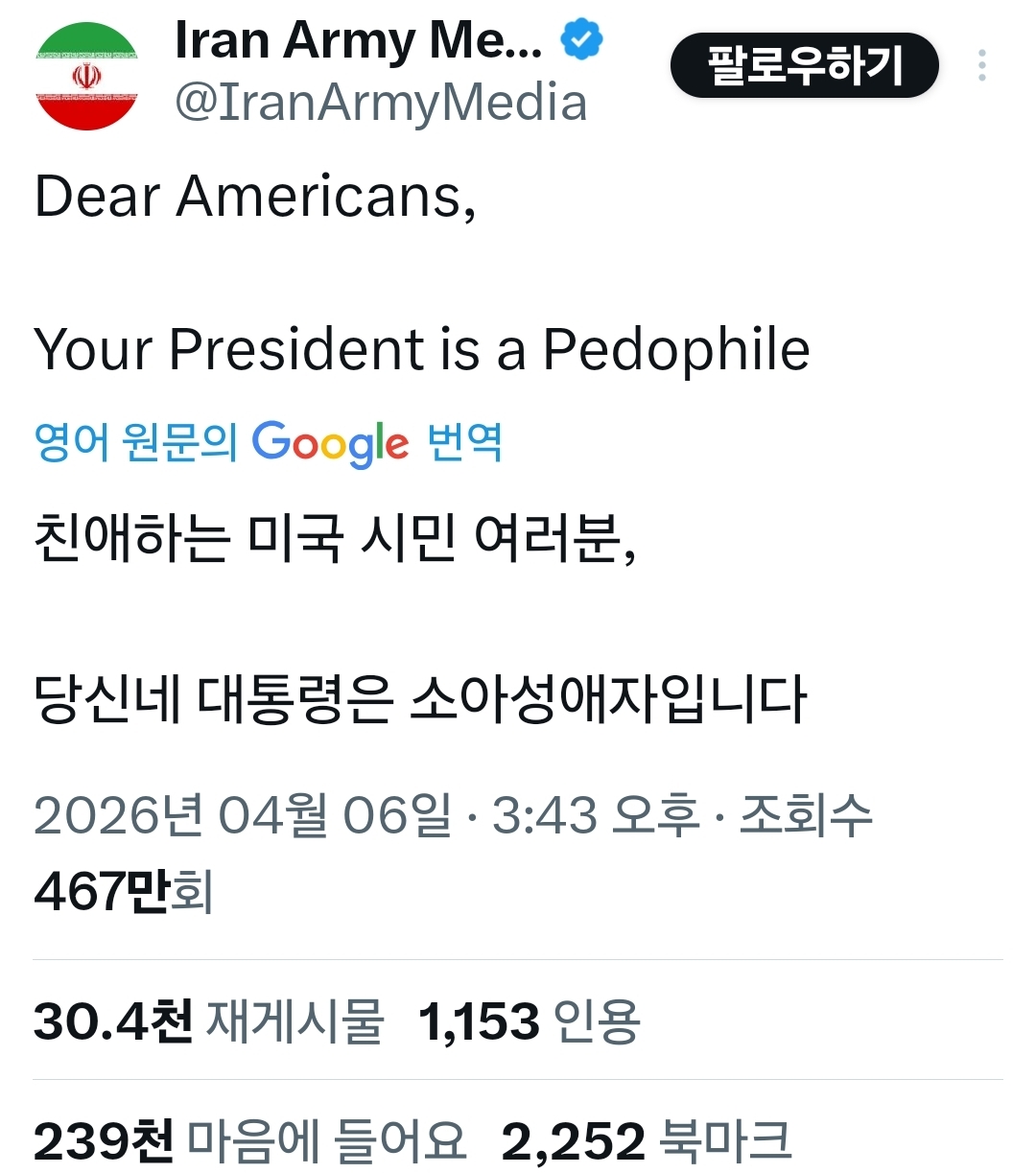Open the Iran Army Me... display name

coord(358,40)
